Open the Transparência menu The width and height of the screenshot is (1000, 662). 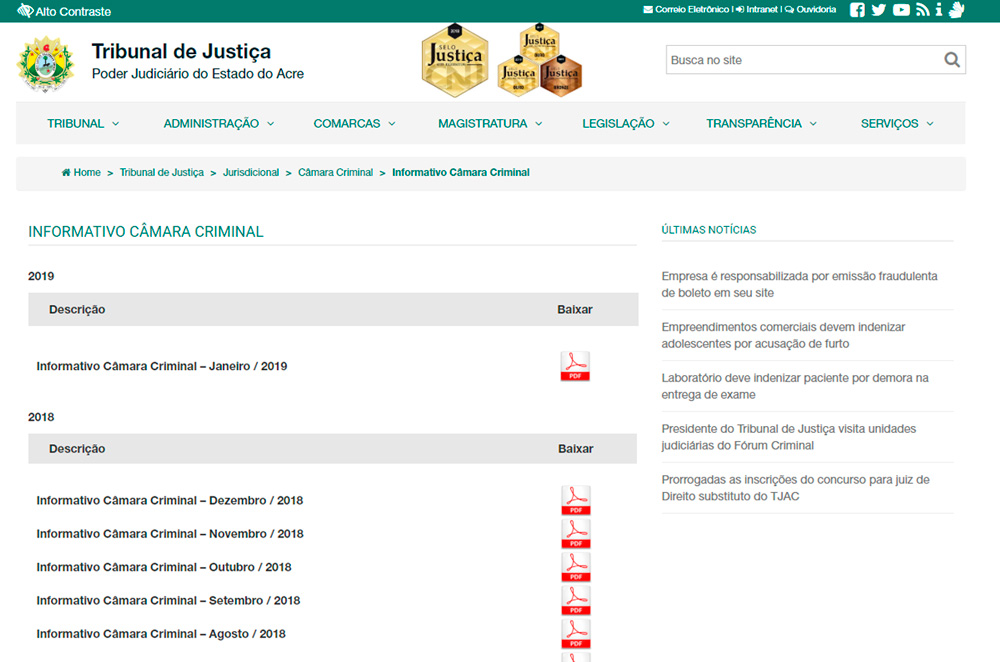coord(761,124)
